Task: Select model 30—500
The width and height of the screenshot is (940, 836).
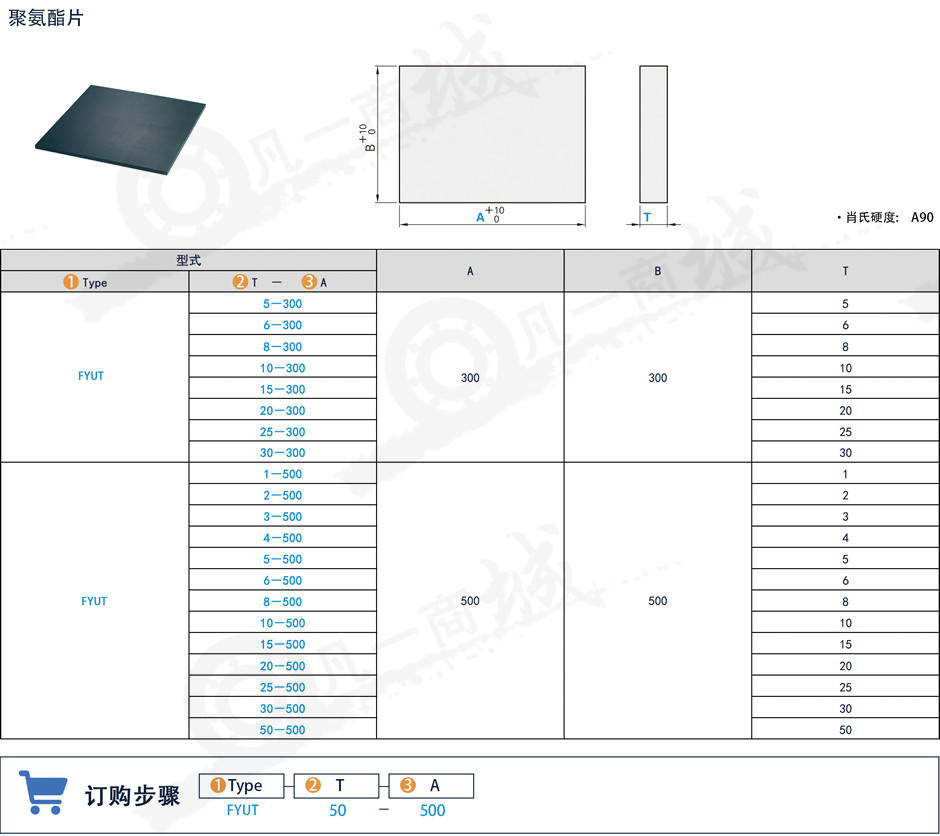Action: pyautogui.click(x=282, y=708)
